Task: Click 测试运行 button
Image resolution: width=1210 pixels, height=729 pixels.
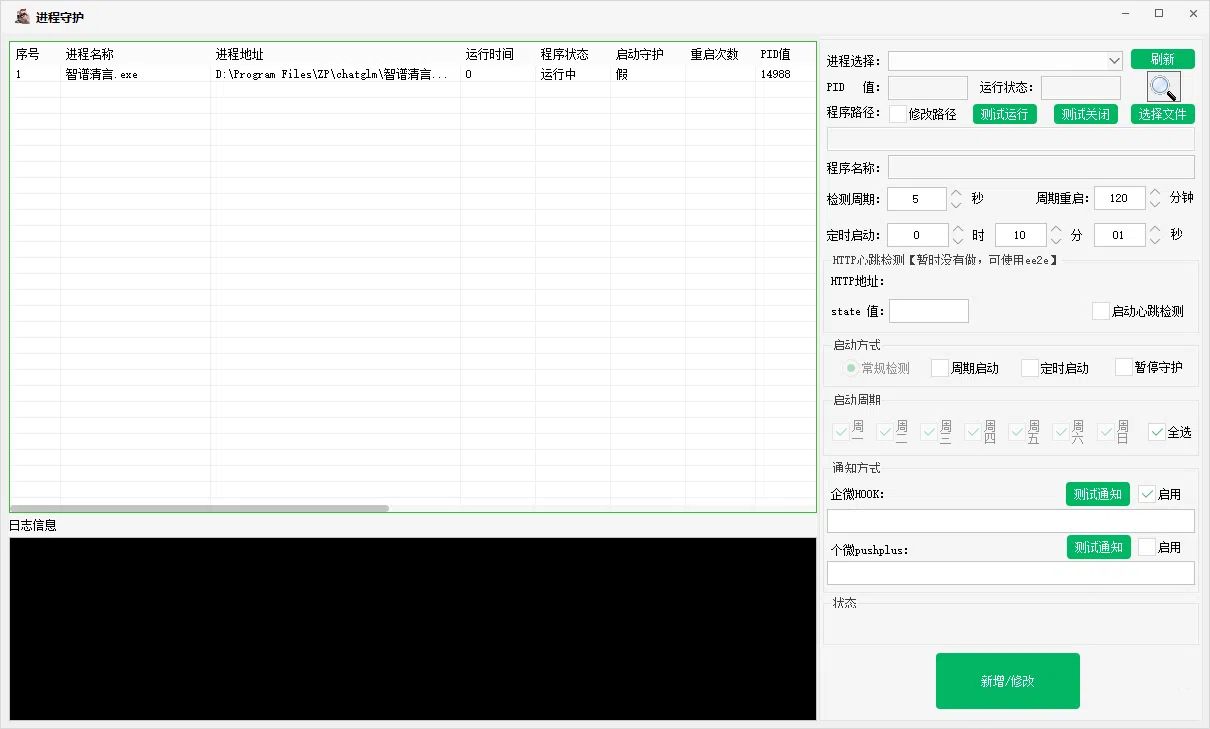Action: (x=1004, y=114)
